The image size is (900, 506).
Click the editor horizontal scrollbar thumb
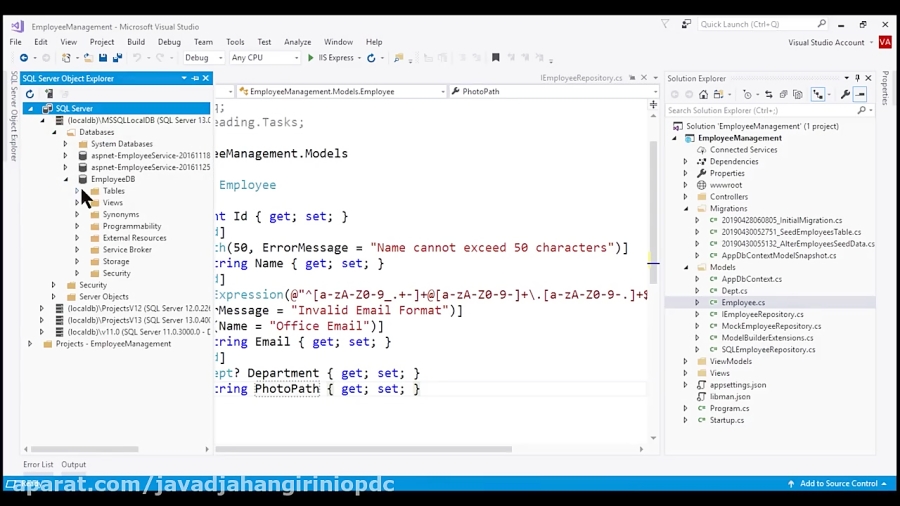pos(363,449)
